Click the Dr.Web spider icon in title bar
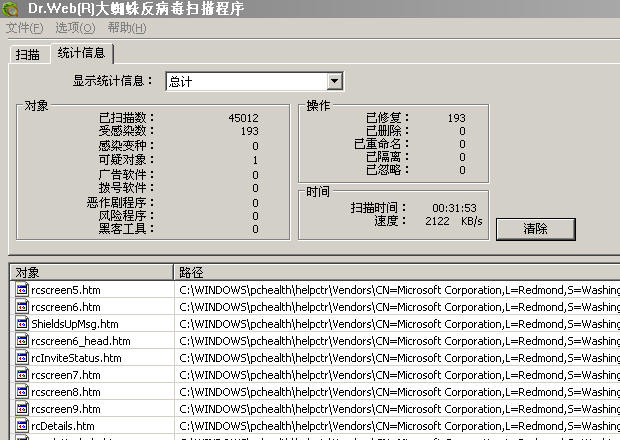Image resolution: width=620 pixels, height=440 pixels. [10, 9]
